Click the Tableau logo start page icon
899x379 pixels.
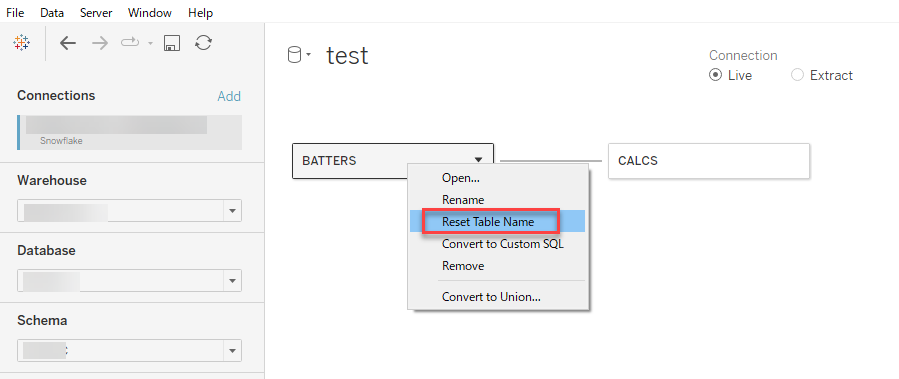(22, 43)
